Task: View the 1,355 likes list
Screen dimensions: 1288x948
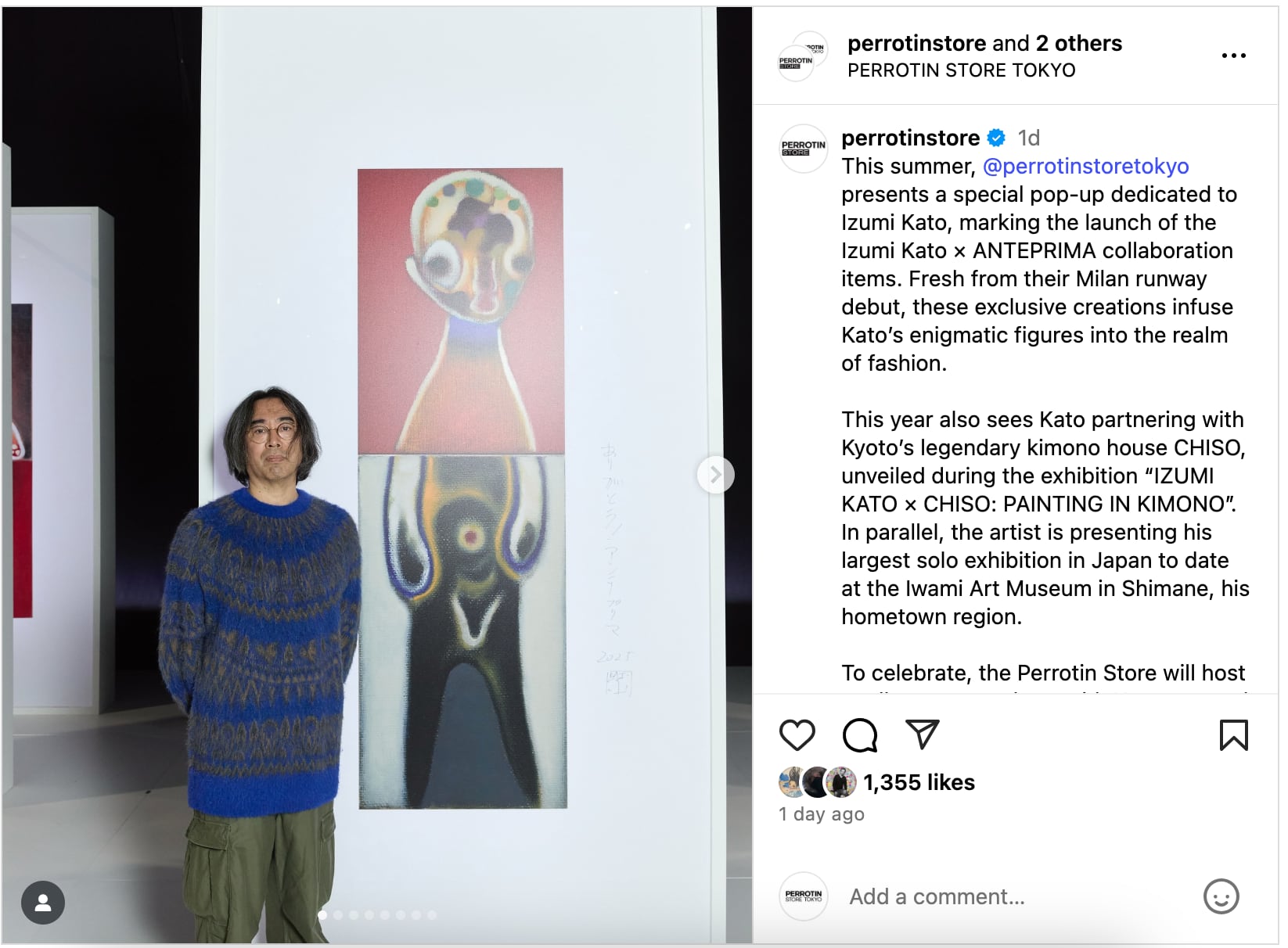Action: click(919, 782)
